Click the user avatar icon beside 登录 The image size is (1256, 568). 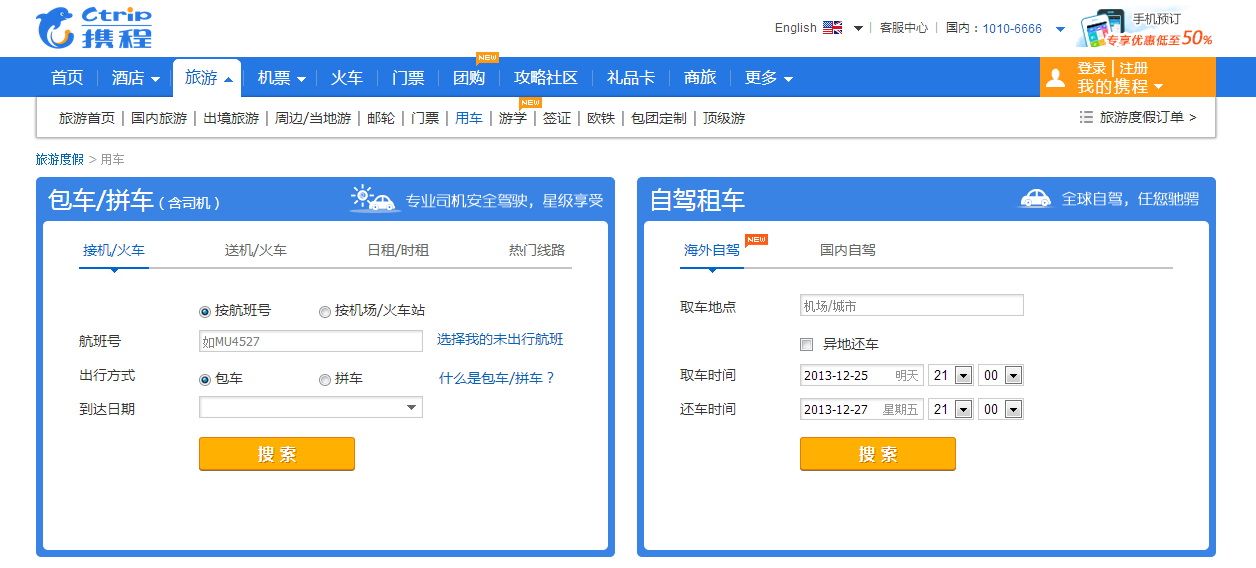pos(1055,78)
